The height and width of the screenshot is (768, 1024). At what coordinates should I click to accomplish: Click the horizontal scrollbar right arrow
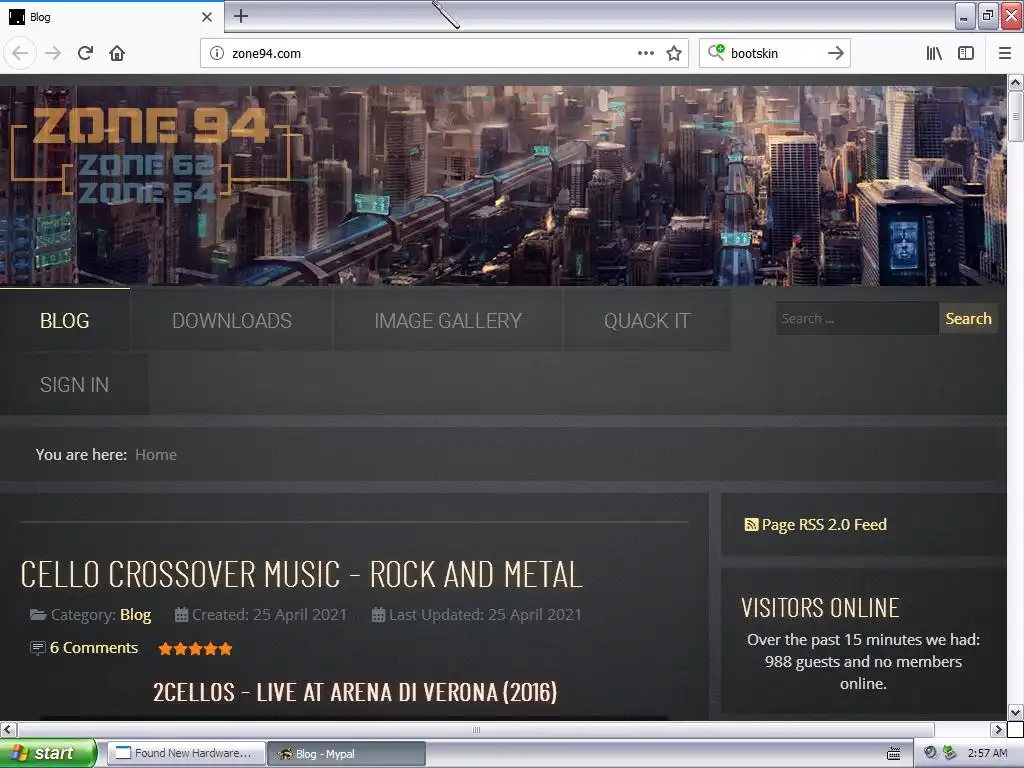point(998,729)
